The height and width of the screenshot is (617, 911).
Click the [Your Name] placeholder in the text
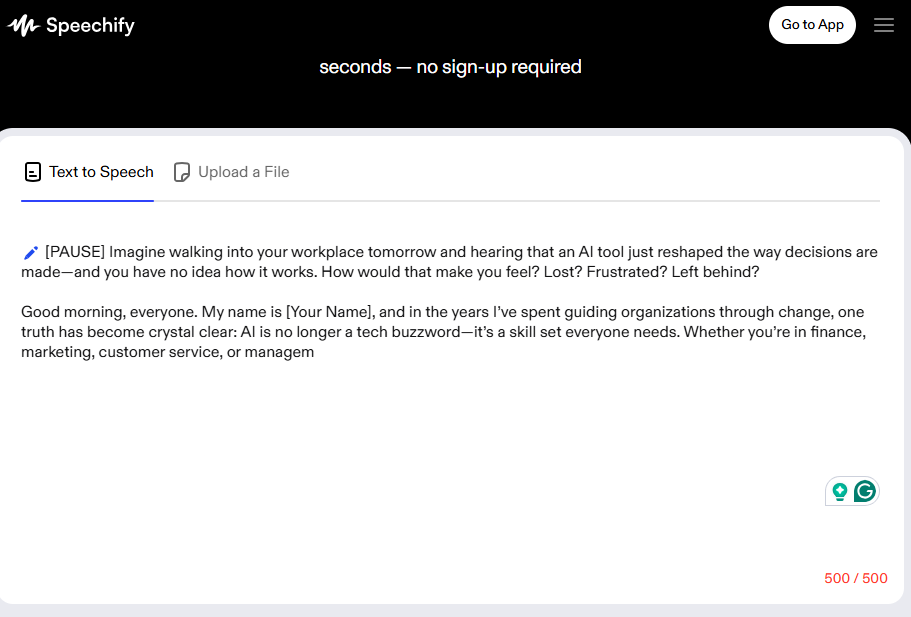[x=330, y=312]
